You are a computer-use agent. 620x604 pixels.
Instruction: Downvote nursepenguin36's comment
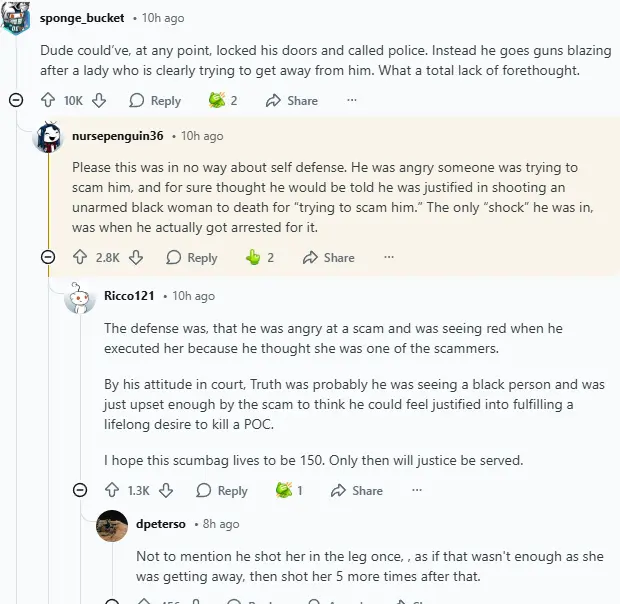tap(136, 257)
